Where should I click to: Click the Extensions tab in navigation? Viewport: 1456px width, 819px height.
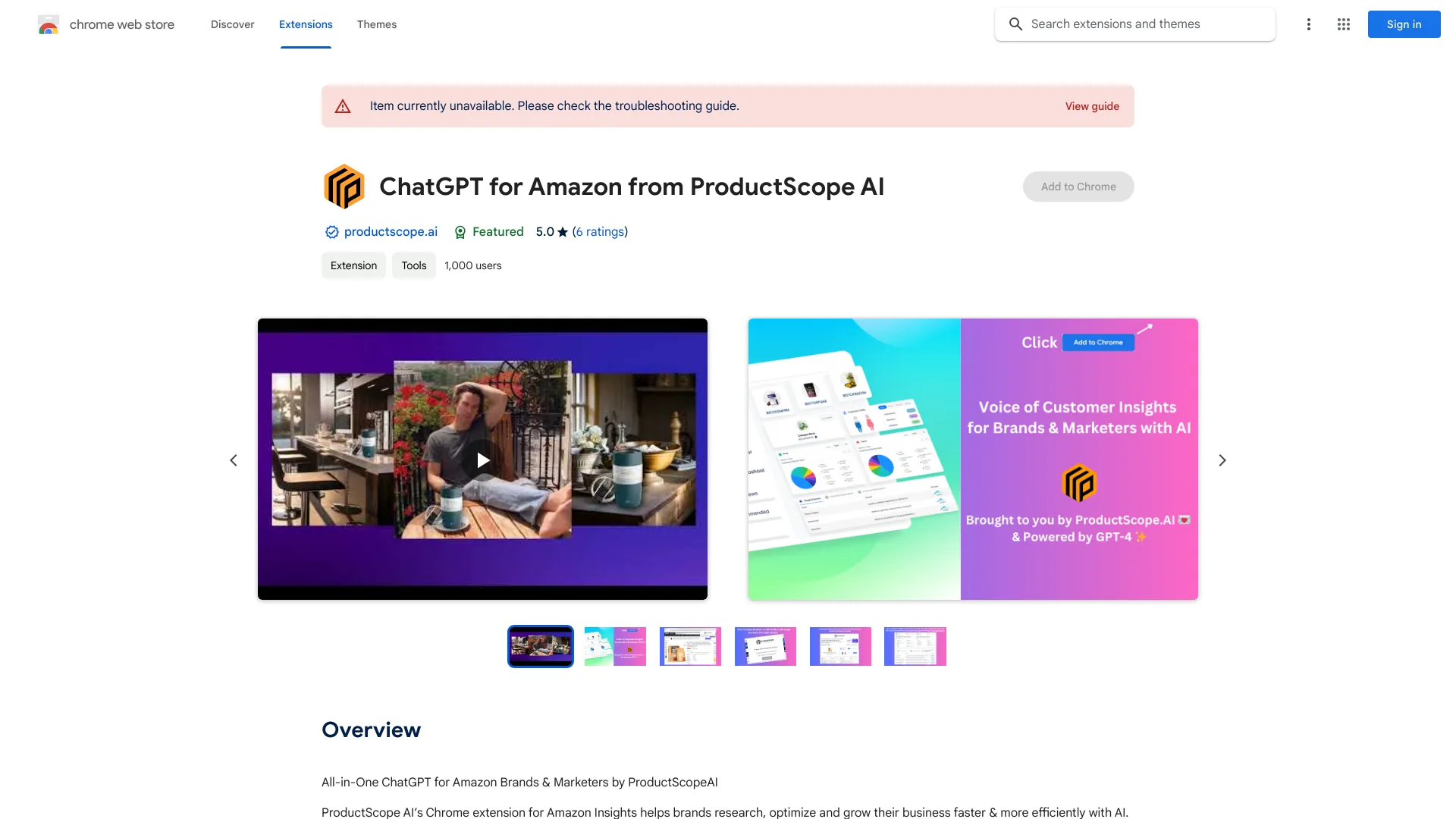(x=305, y=24)
